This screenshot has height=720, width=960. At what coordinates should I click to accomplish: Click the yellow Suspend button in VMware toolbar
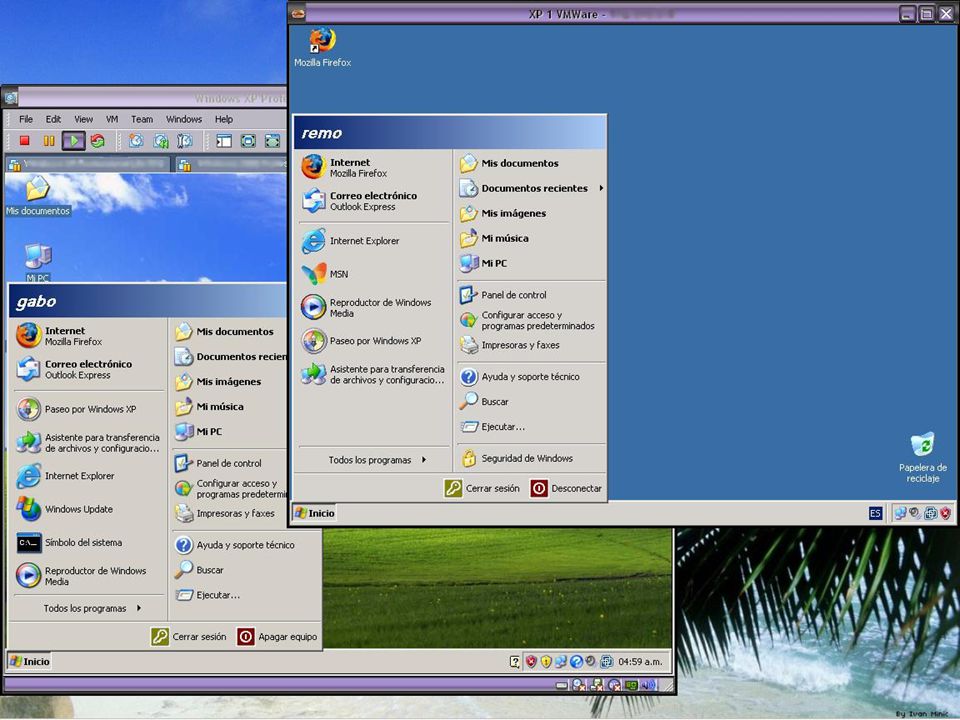tap(49, 141)
